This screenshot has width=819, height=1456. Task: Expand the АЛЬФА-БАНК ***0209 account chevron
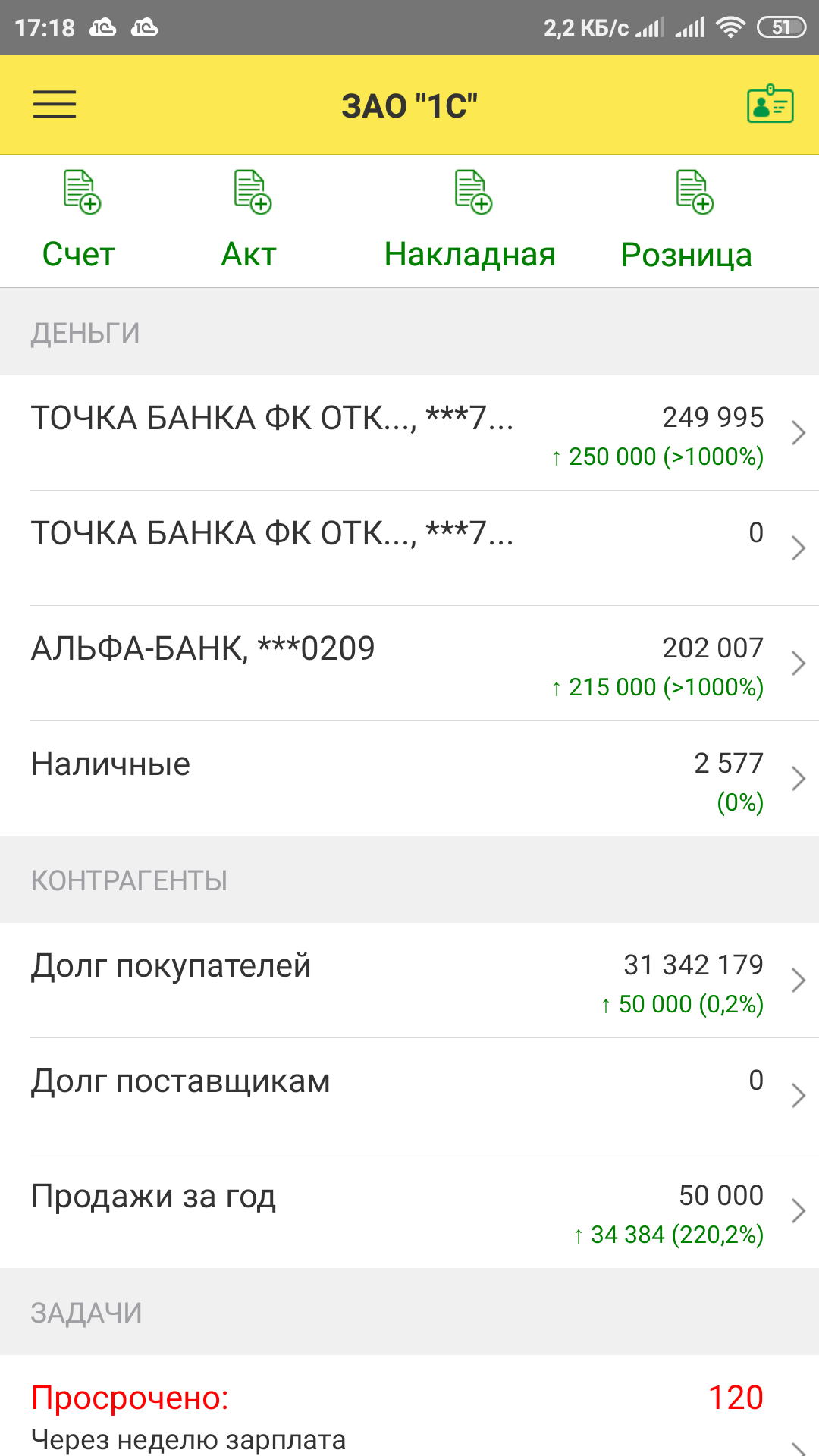pos(798,664)
